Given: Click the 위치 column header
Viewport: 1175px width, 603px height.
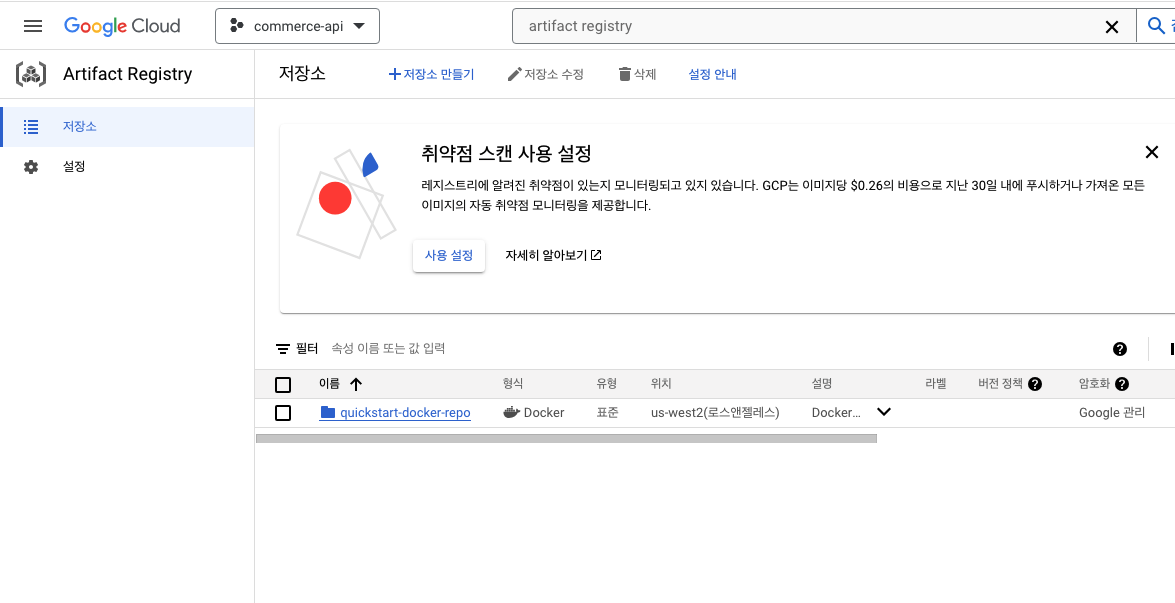Looking at the screenshot, I should coord(661,384).
